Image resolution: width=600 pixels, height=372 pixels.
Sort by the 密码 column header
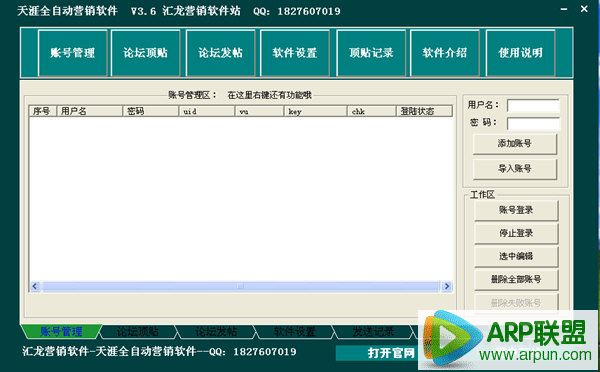[150, 111]
